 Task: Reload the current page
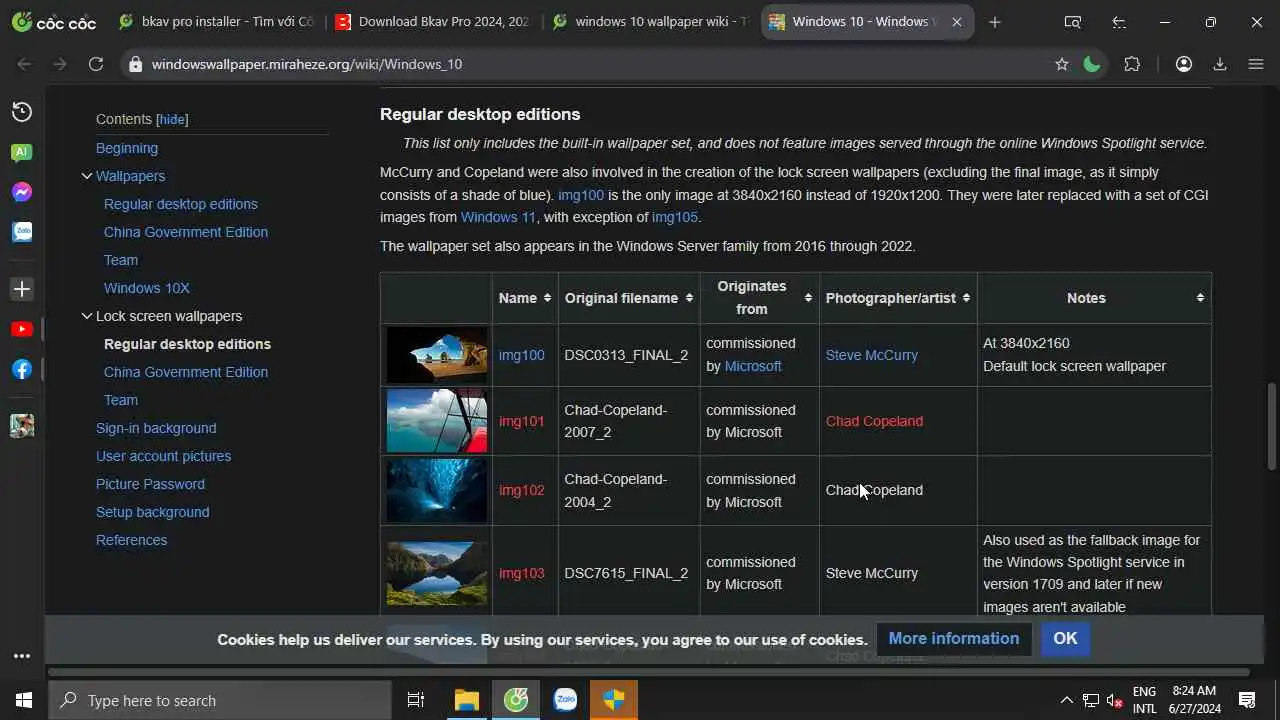(x=96, y=64)
